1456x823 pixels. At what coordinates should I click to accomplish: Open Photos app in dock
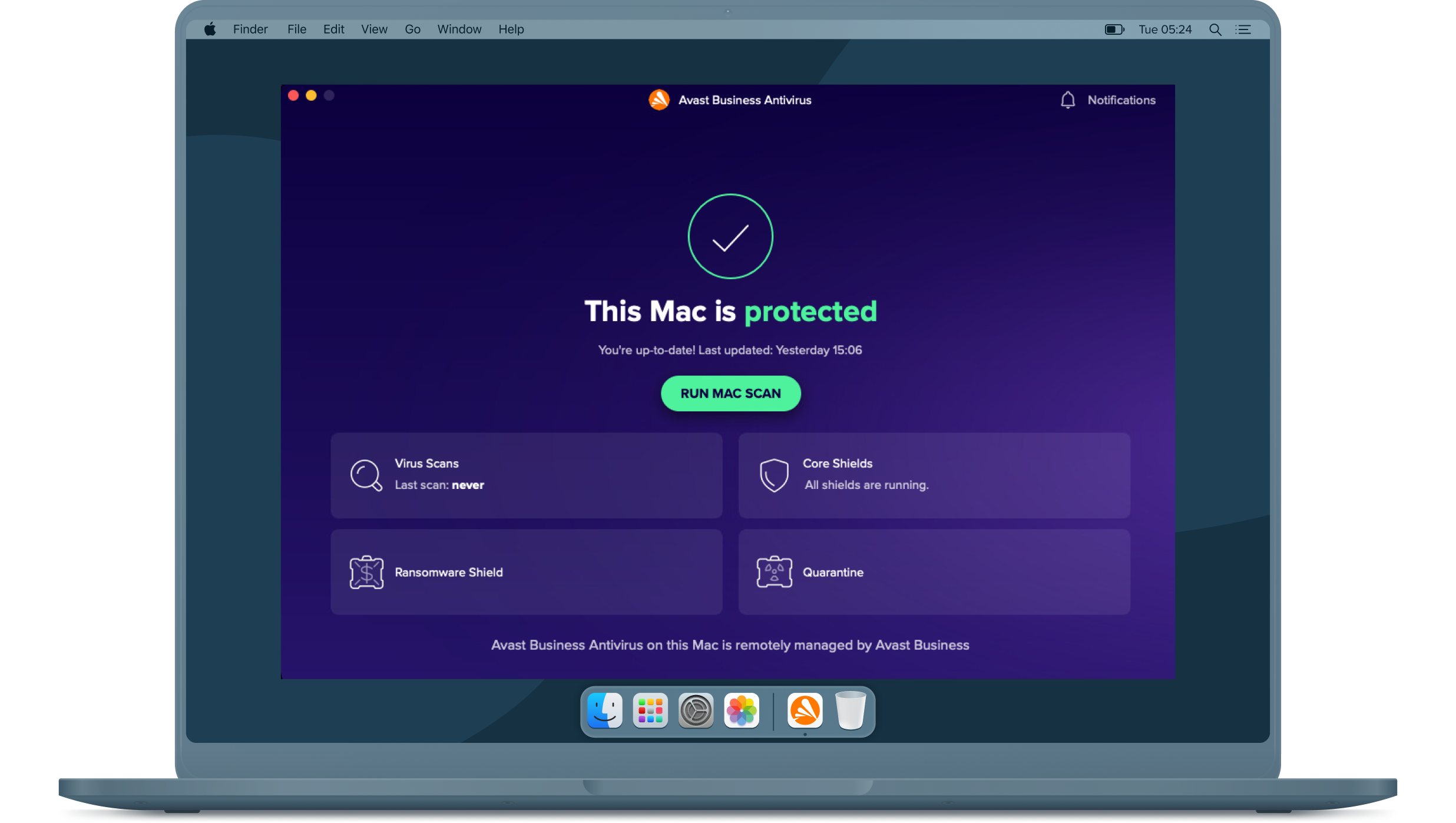pyautogui.click(x=742, y=711)
